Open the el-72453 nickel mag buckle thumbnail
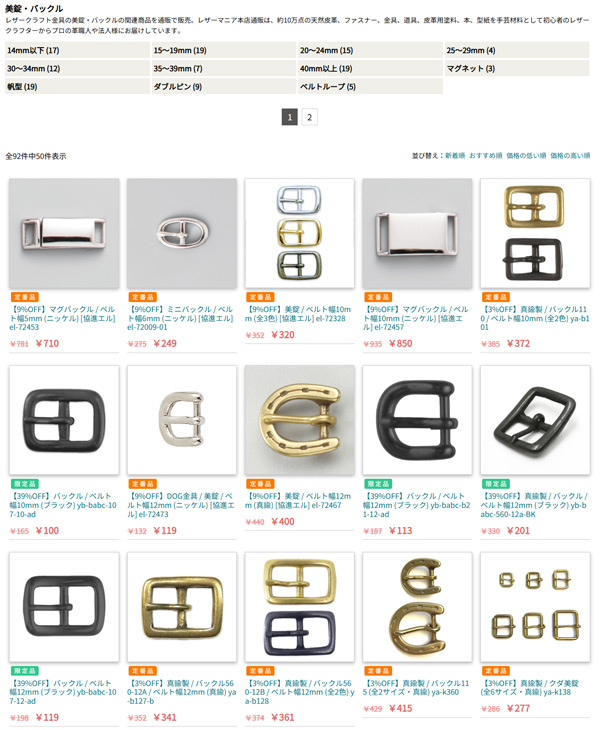Viewport: 600px width, 730px height. 64,233
